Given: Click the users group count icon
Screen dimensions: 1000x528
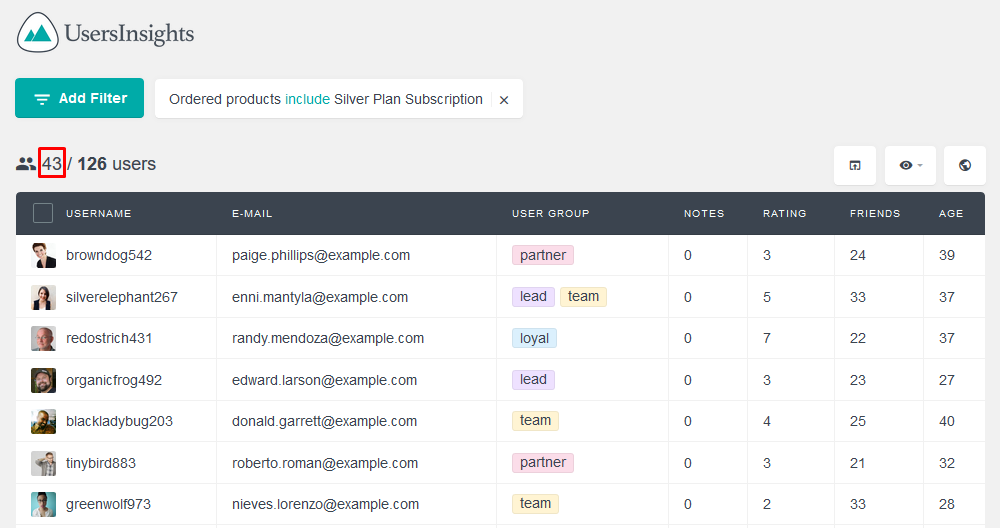Looking at the screenshot, I should pyautogui.click(x=26, y=164).
